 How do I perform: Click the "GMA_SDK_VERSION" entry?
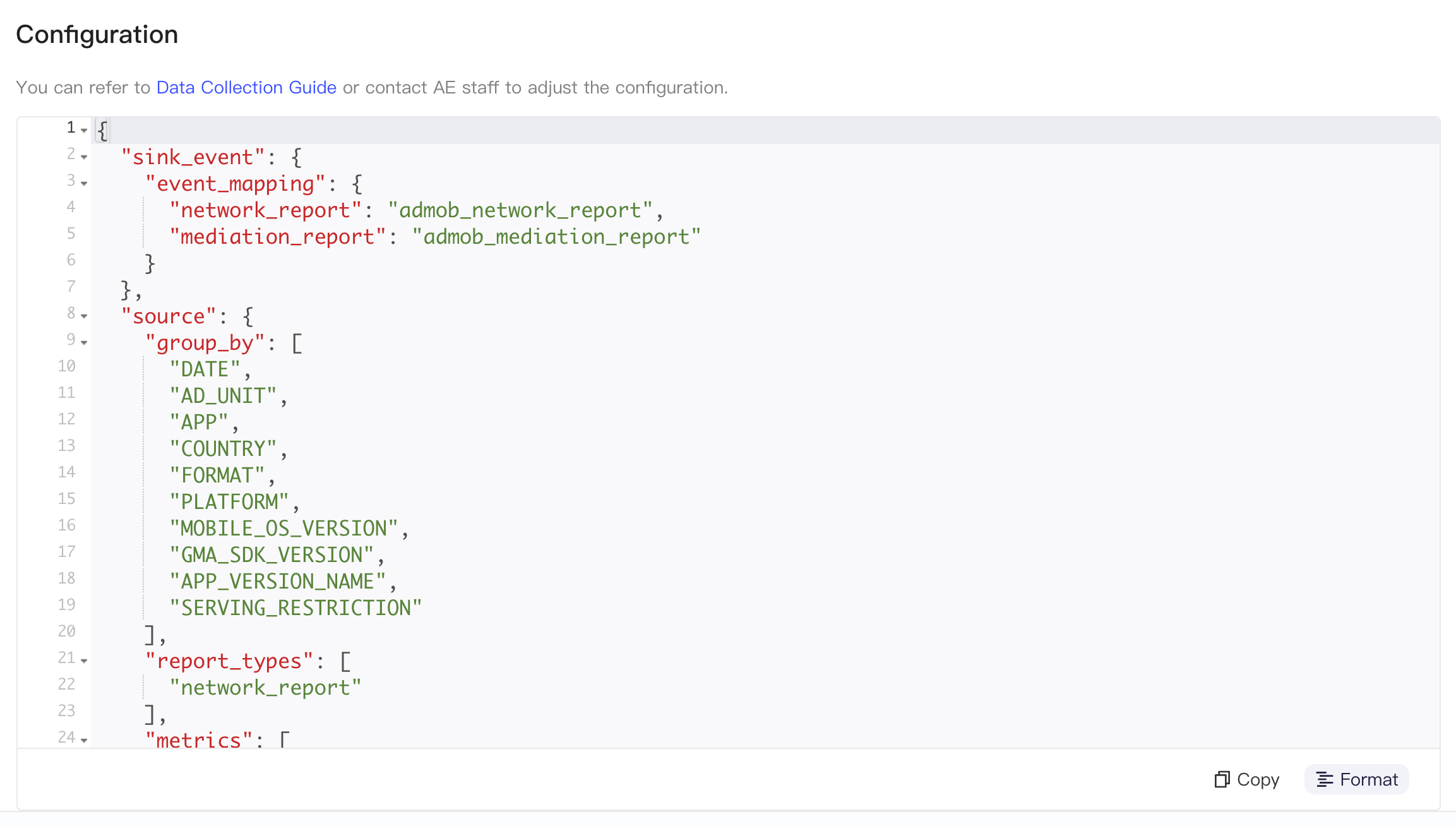pos(272,555)
